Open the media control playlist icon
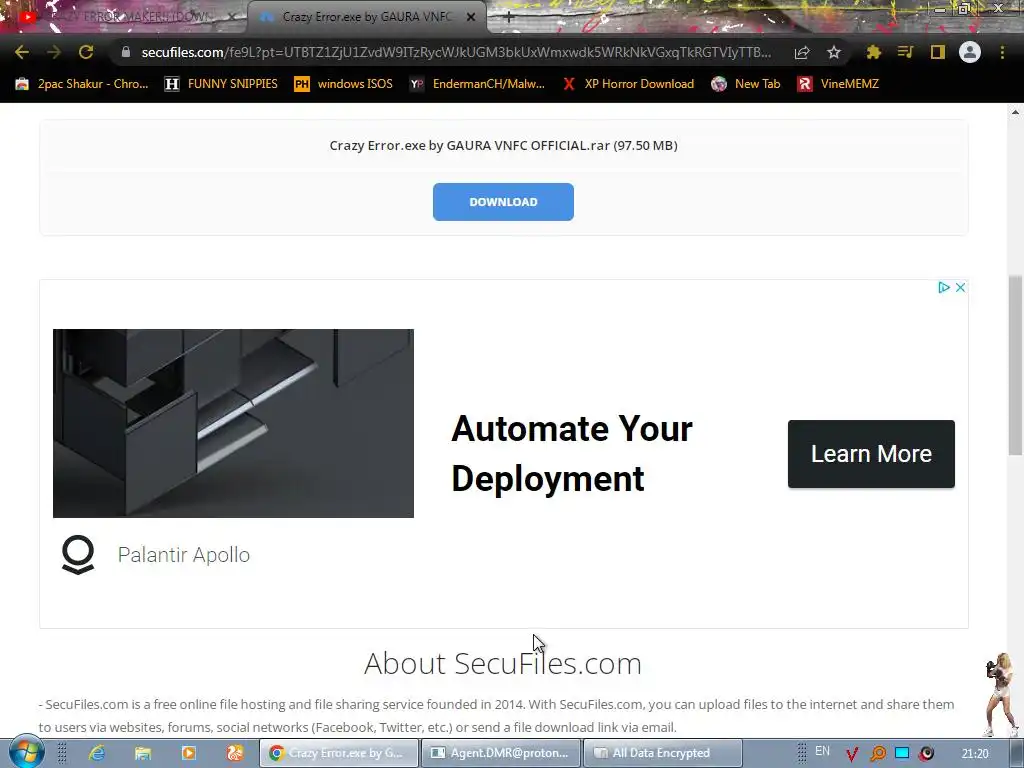 (905, 52)
